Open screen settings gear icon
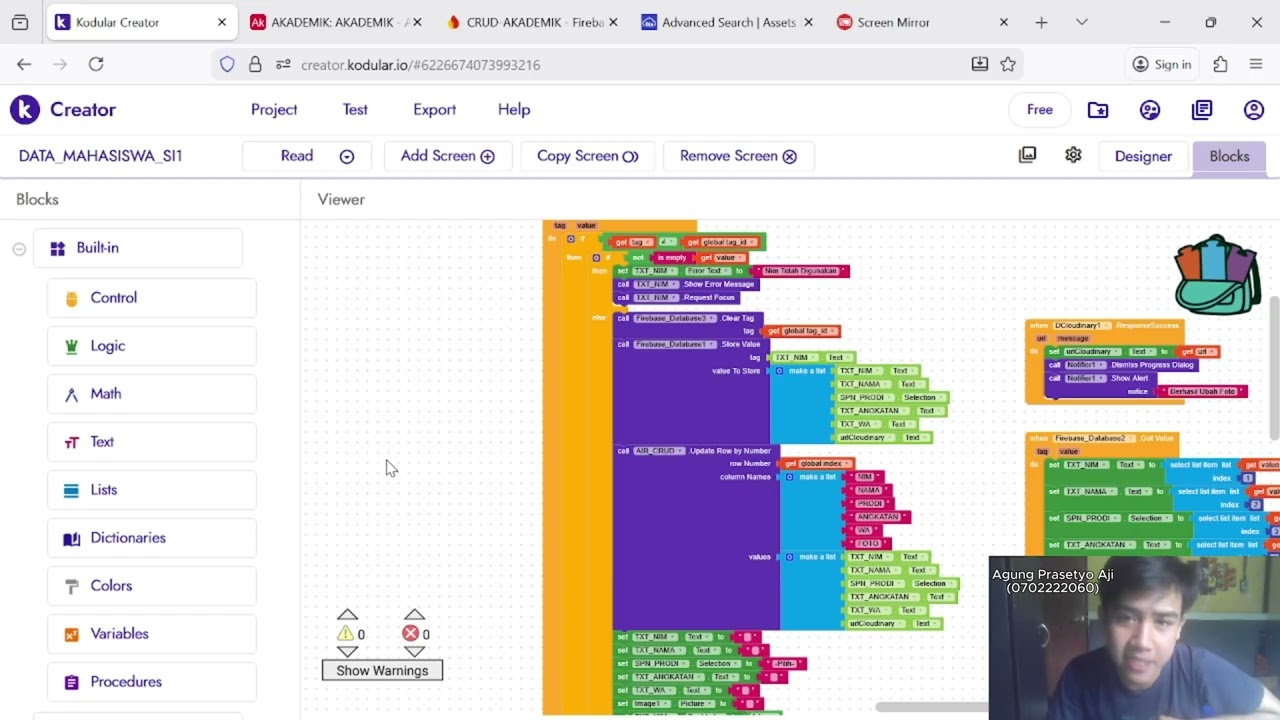 pos(1073,155)
